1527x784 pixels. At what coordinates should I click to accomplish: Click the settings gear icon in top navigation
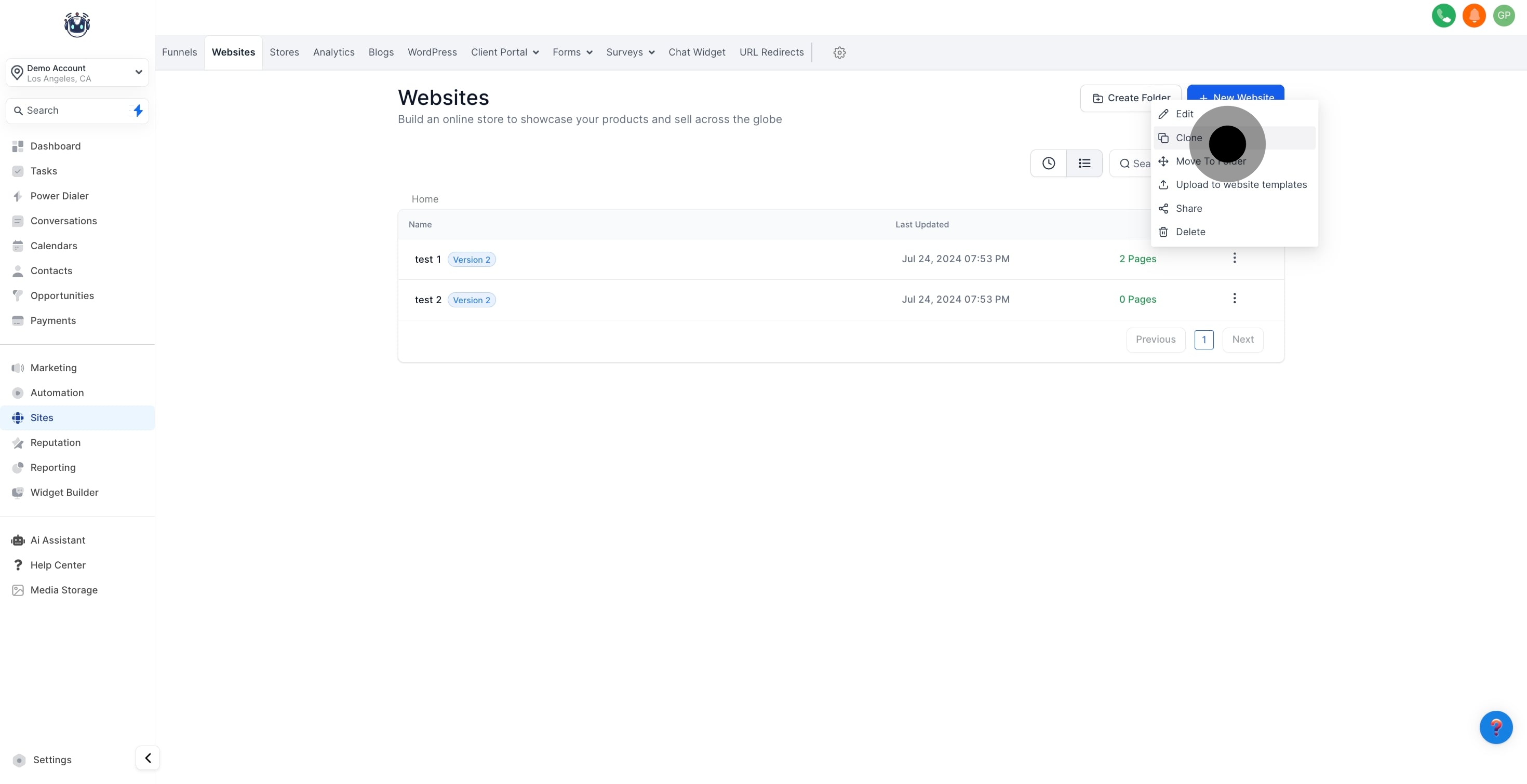point(839,52)
